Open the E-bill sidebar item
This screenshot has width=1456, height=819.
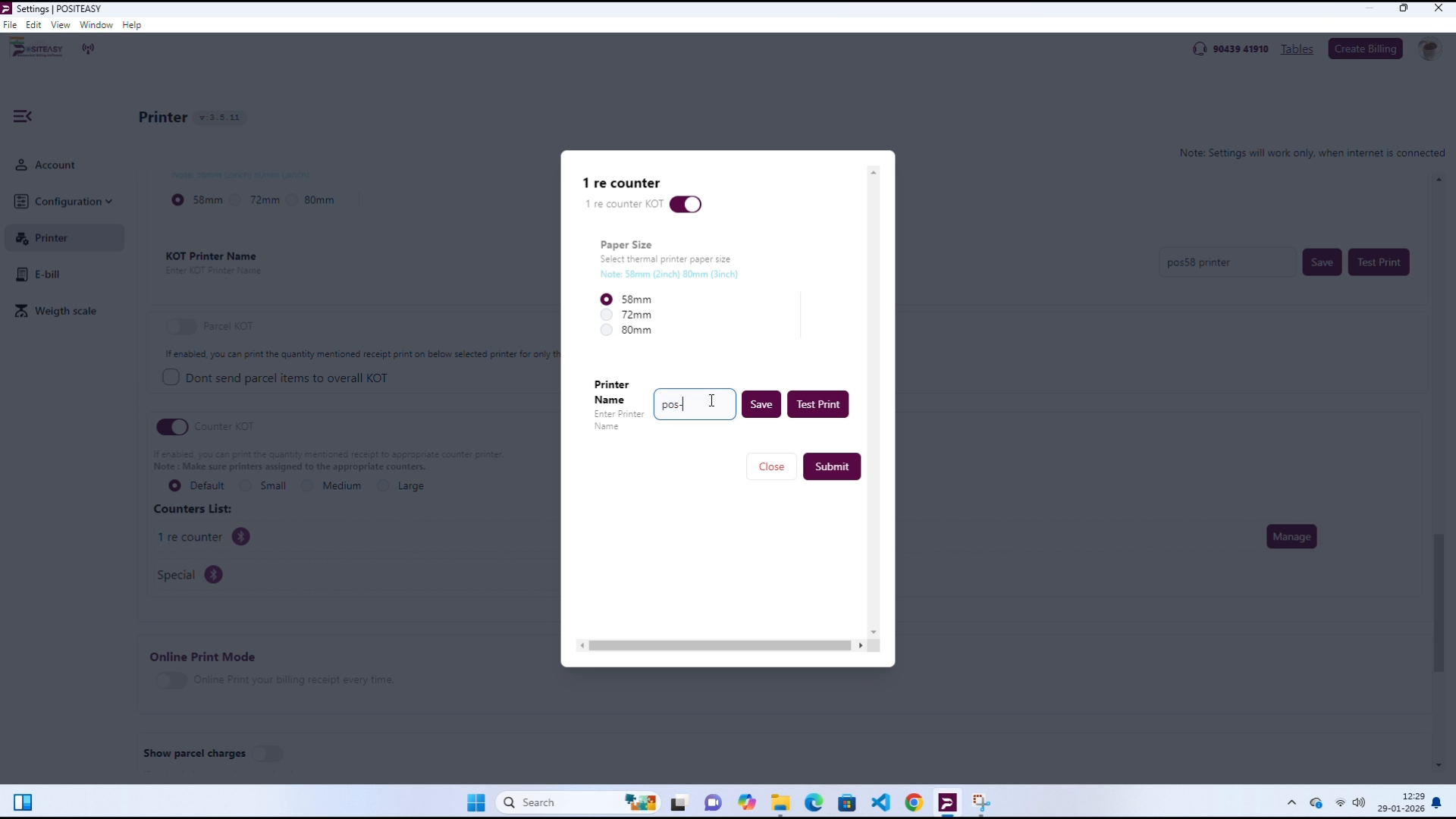(47, 275)
